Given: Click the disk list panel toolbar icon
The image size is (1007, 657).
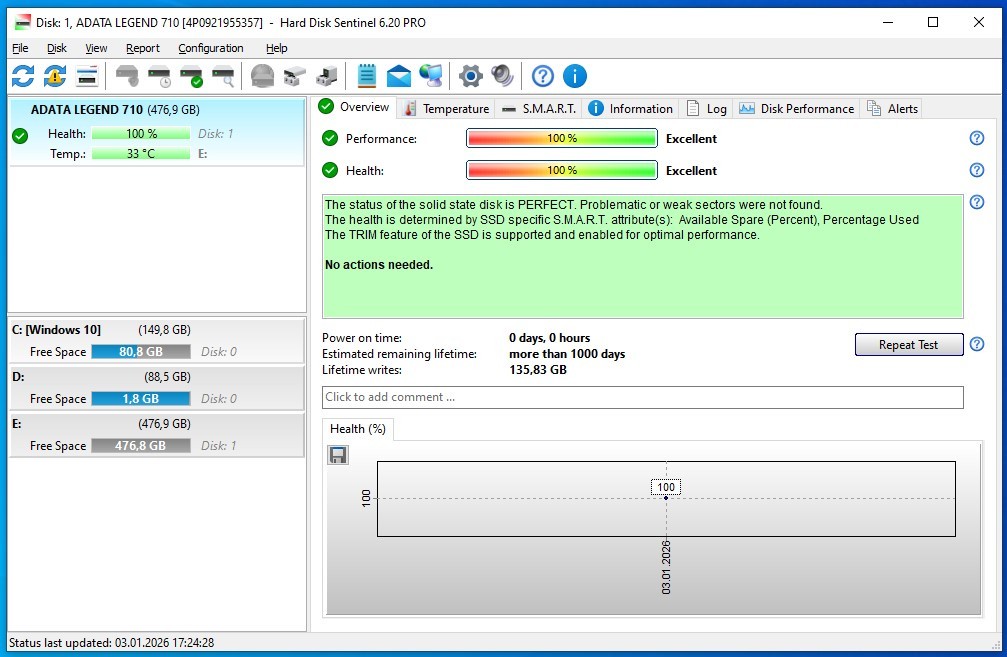Looking at the screenshot, I should click(x=87, y=76).
